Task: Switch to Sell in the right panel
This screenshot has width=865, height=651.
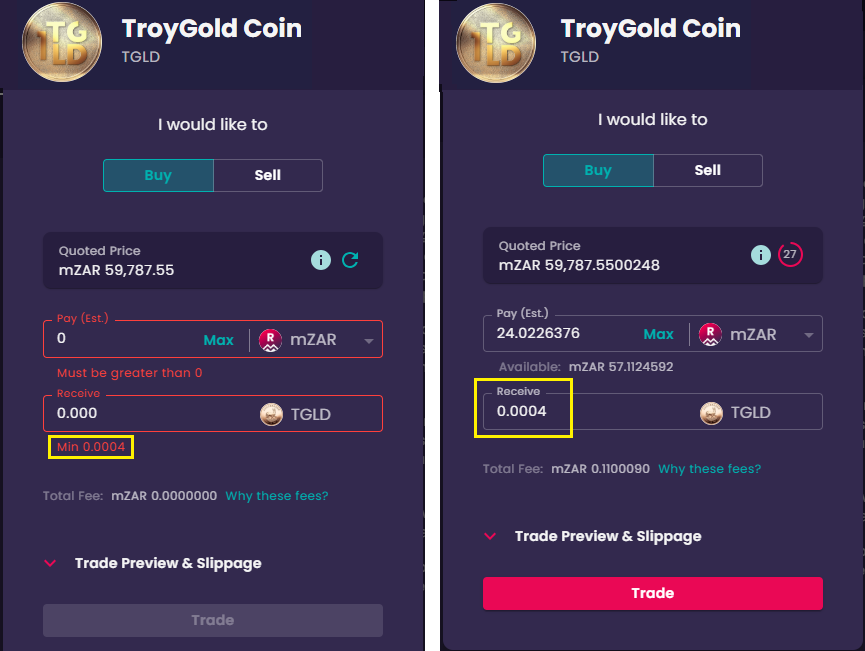Action: click(x=708, y=170)
